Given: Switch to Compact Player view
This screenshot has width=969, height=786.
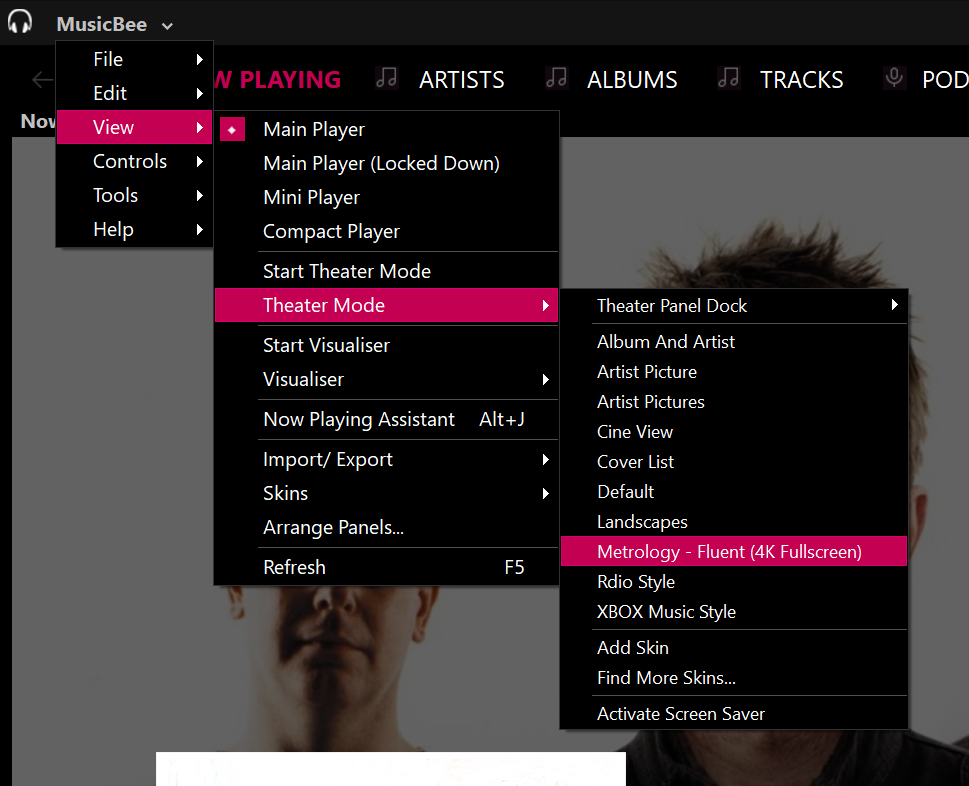Looking at the screenshot, I should 386,231.
